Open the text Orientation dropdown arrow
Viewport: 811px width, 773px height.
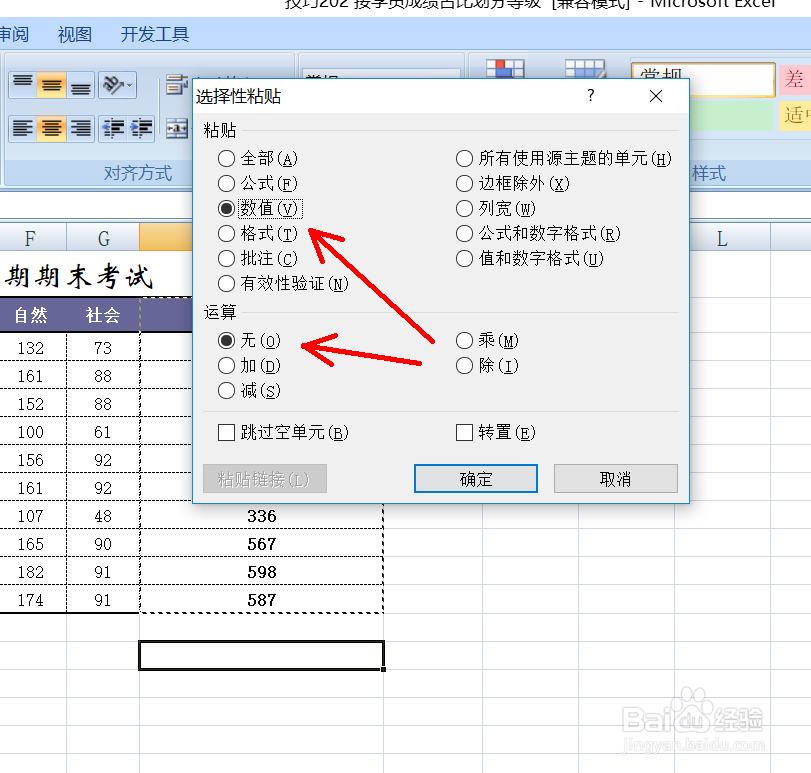point(128,85)
